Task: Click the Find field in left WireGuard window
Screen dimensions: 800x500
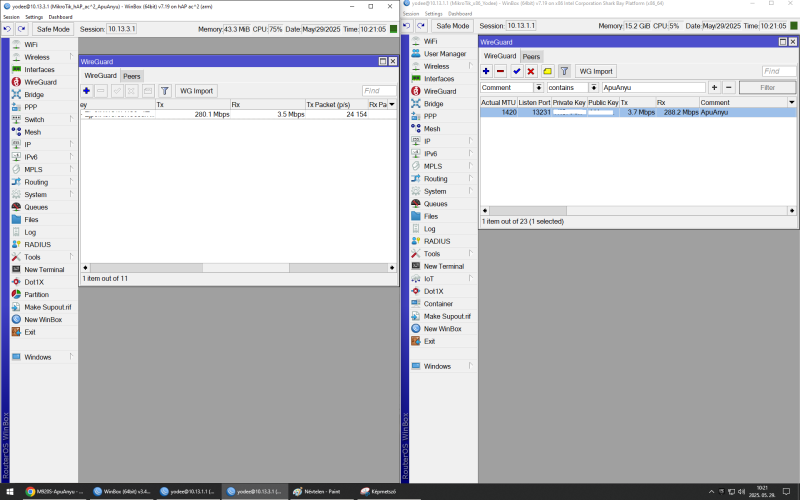Action: click(379, 91)
